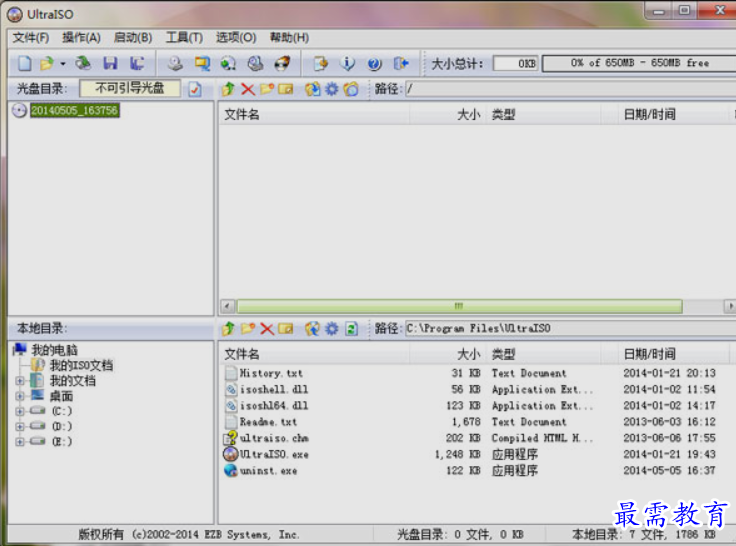Click the blue gear icon in local directory toolbar
The image size is (736, 546).
[331, 329]
